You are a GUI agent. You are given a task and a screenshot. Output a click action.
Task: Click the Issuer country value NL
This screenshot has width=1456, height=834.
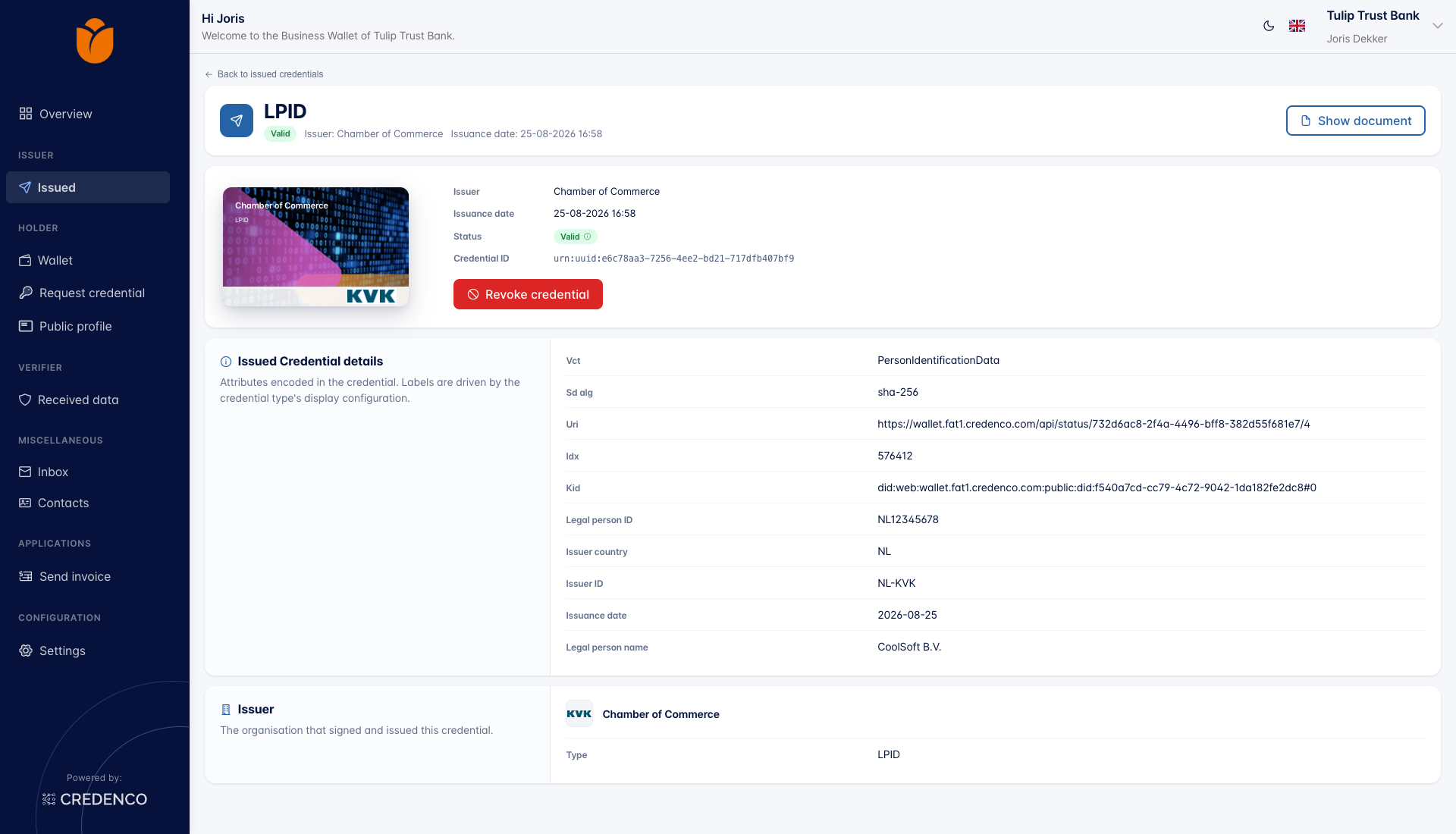pos(884,551)
